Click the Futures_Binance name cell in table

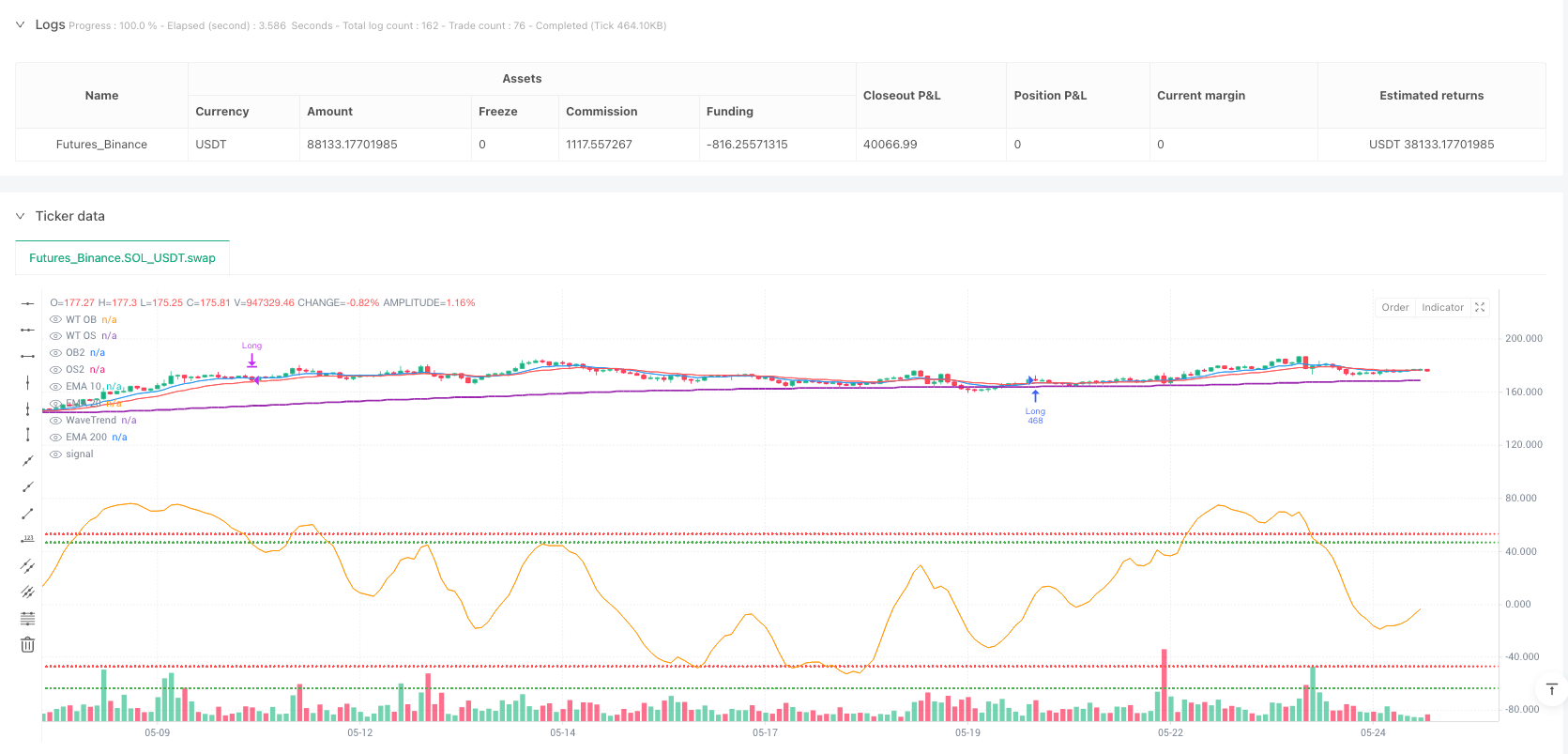[101, 145]
